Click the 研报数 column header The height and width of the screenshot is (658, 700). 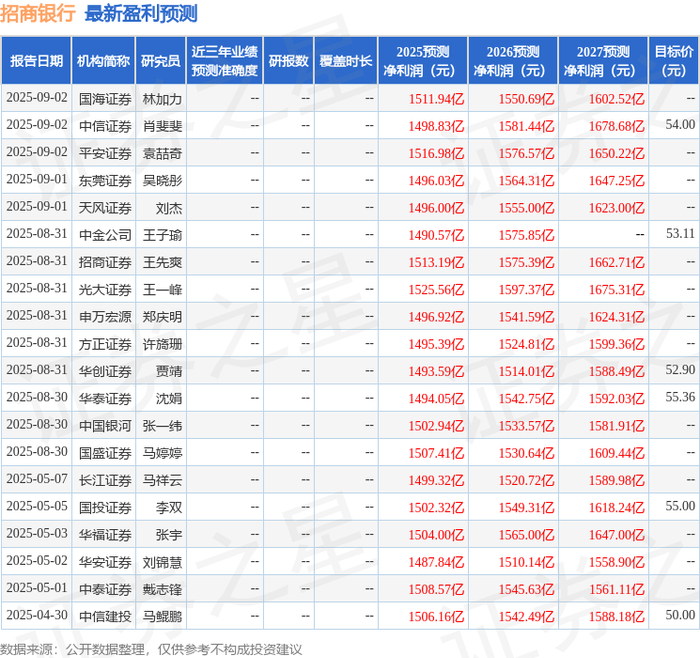coord(289,61)
